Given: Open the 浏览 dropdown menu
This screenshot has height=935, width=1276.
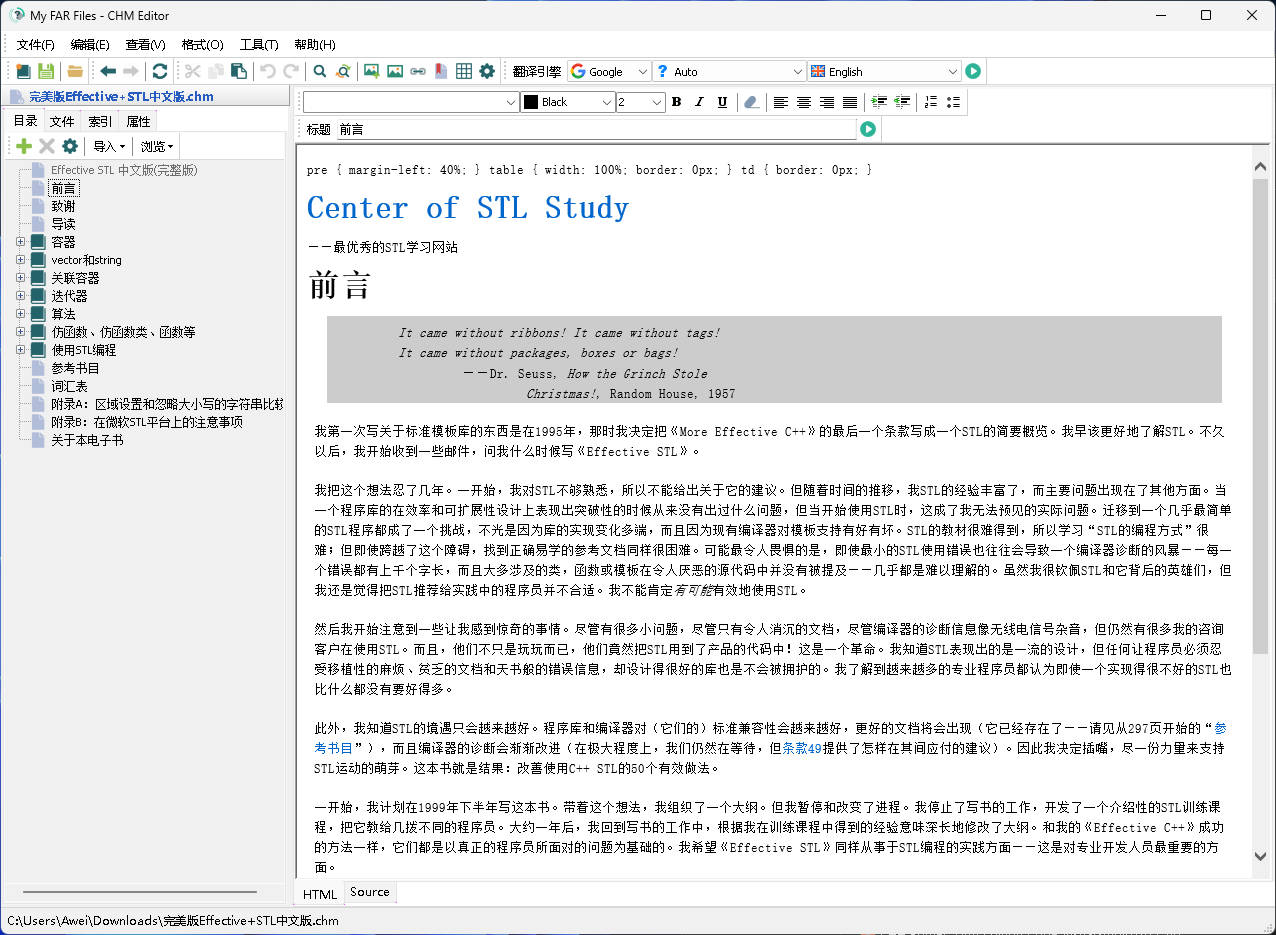Looking at the screenshot, I should 157,146.
